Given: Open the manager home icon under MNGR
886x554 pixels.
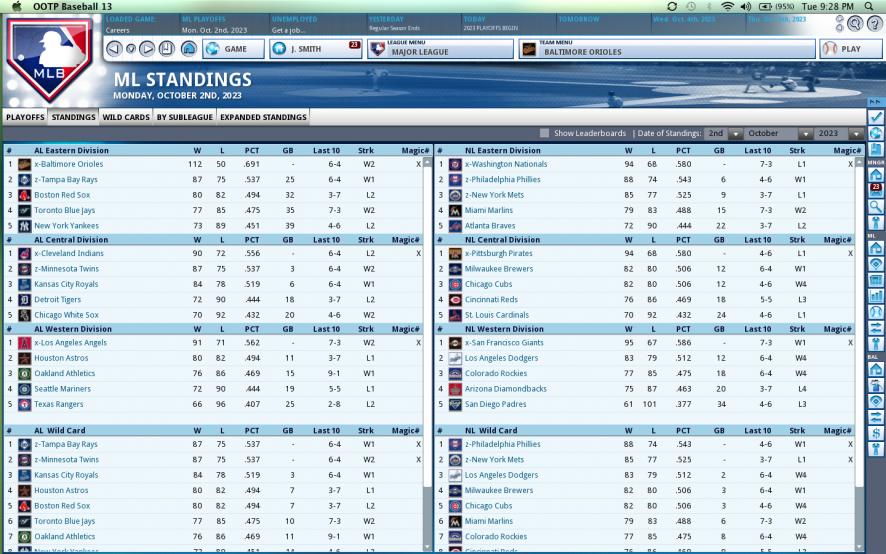Looking at the screenshot, I should 876,174.
